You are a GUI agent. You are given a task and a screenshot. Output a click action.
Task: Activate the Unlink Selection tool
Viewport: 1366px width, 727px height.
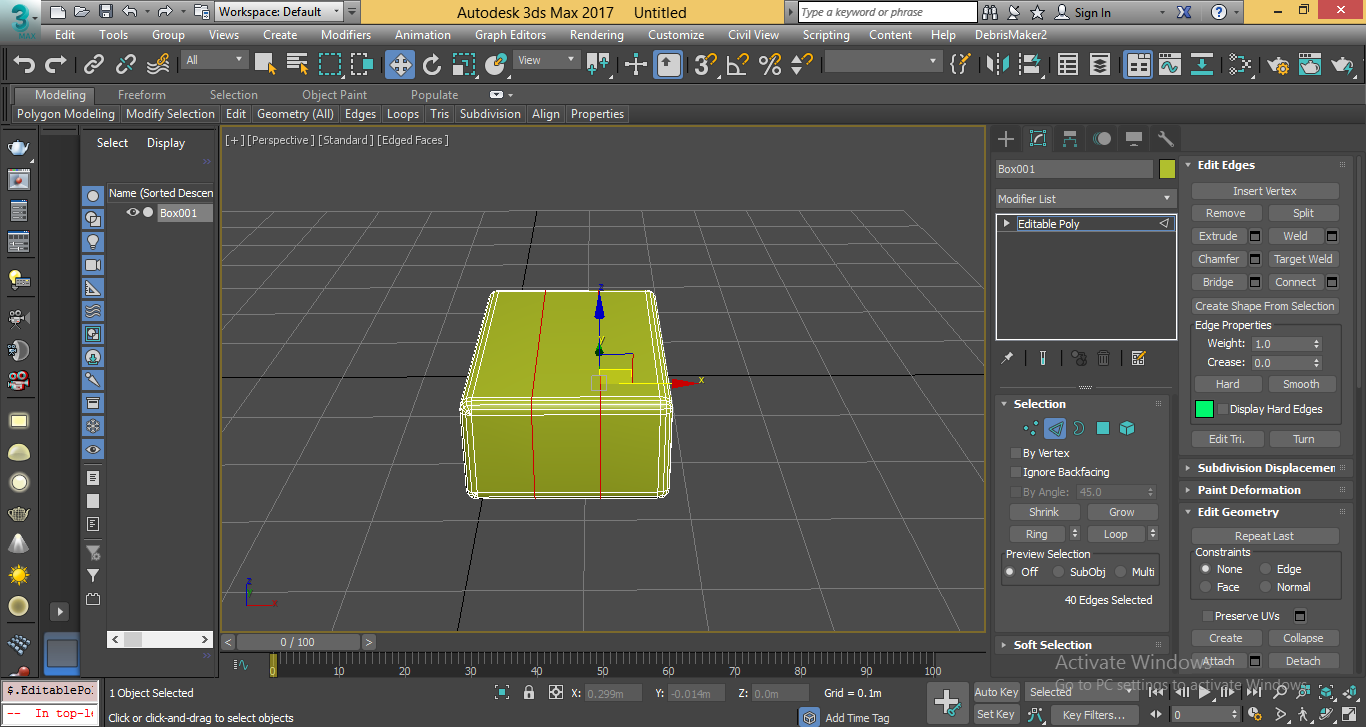[x=126, y=64]
